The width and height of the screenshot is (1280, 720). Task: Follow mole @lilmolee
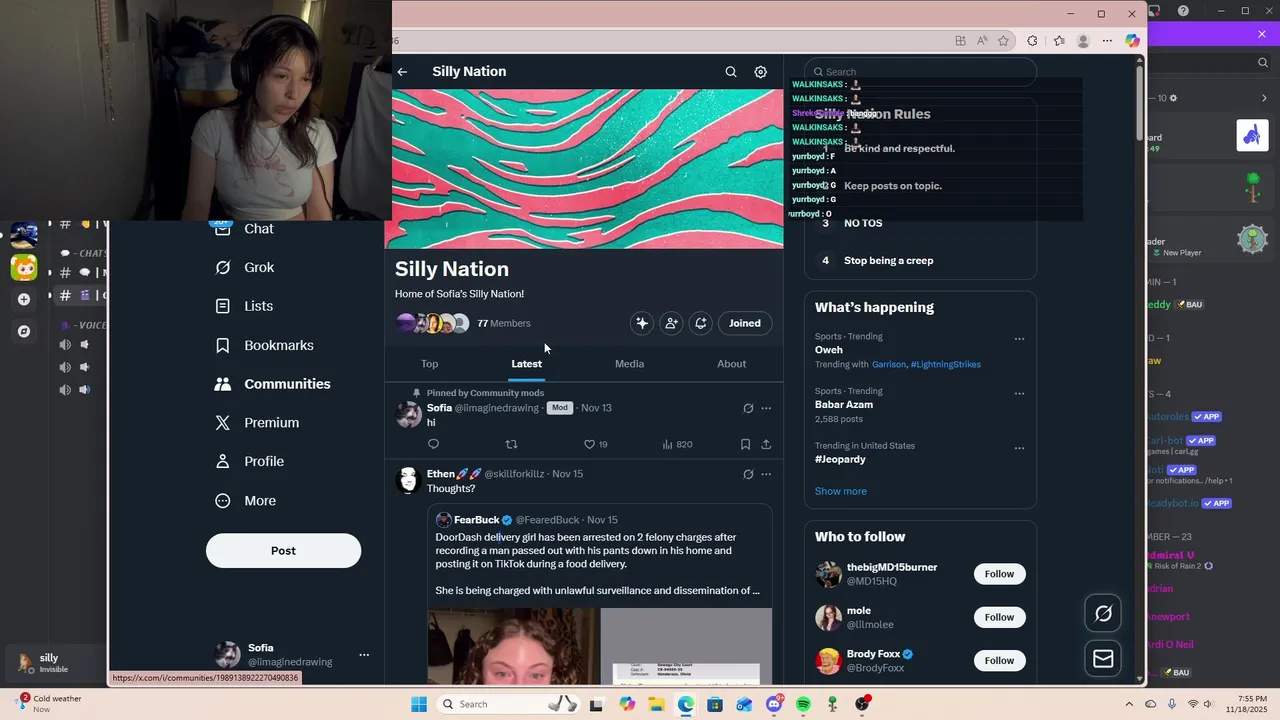click(999, 617)
